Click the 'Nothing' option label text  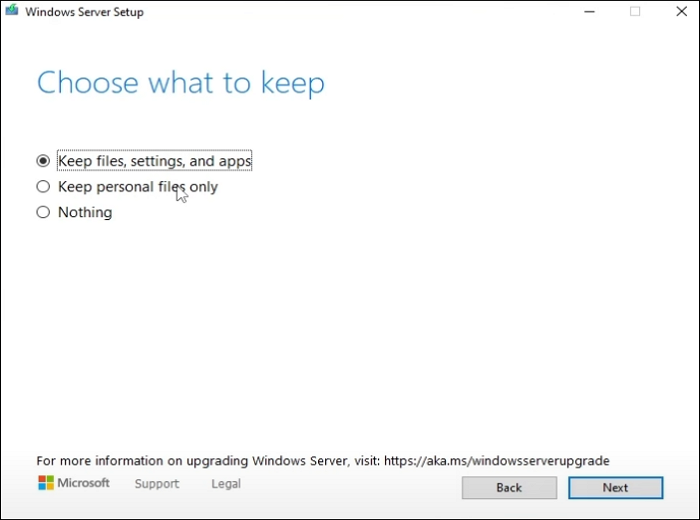tap(85, 212)
